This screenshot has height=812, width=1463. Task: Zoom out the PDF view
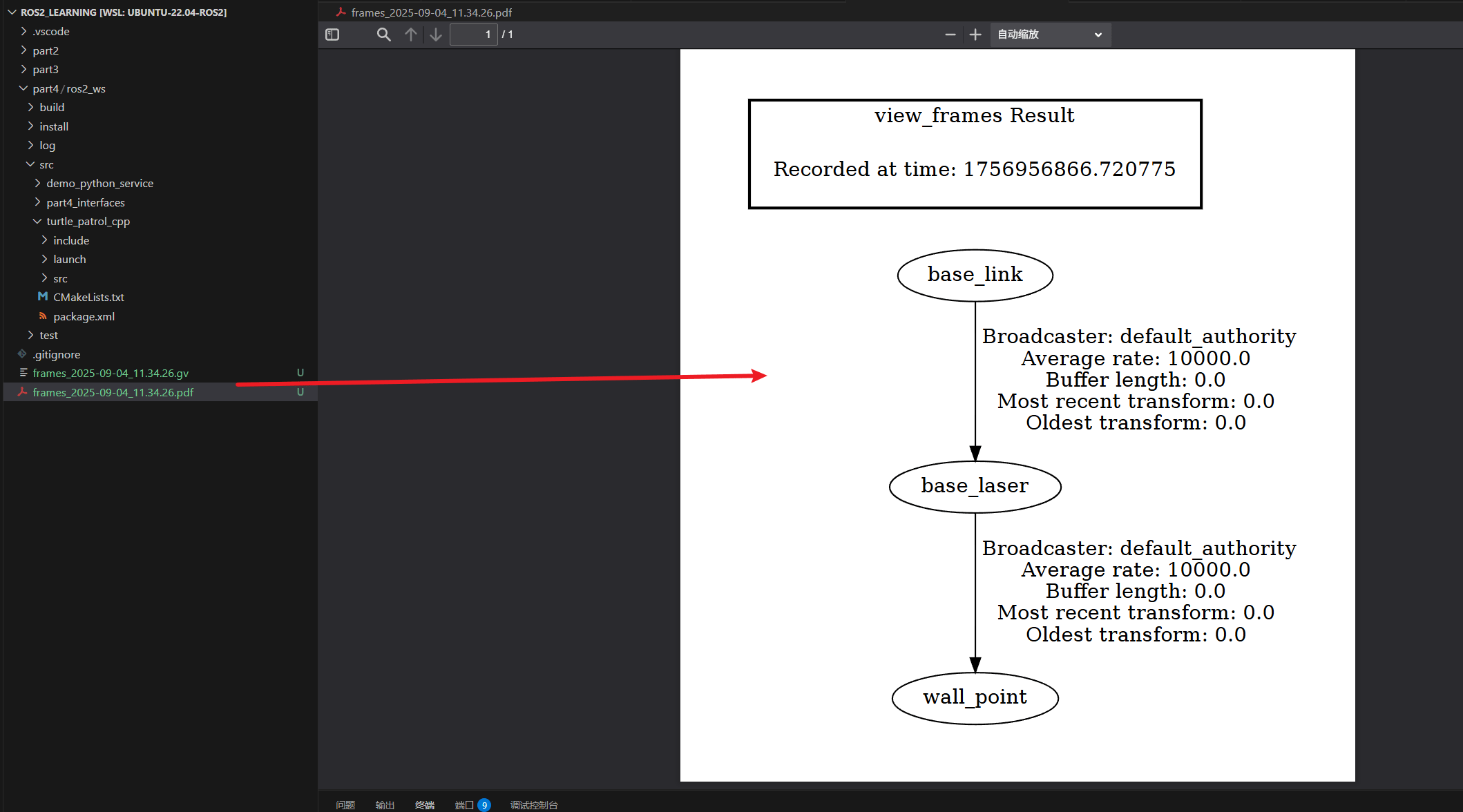950,35
